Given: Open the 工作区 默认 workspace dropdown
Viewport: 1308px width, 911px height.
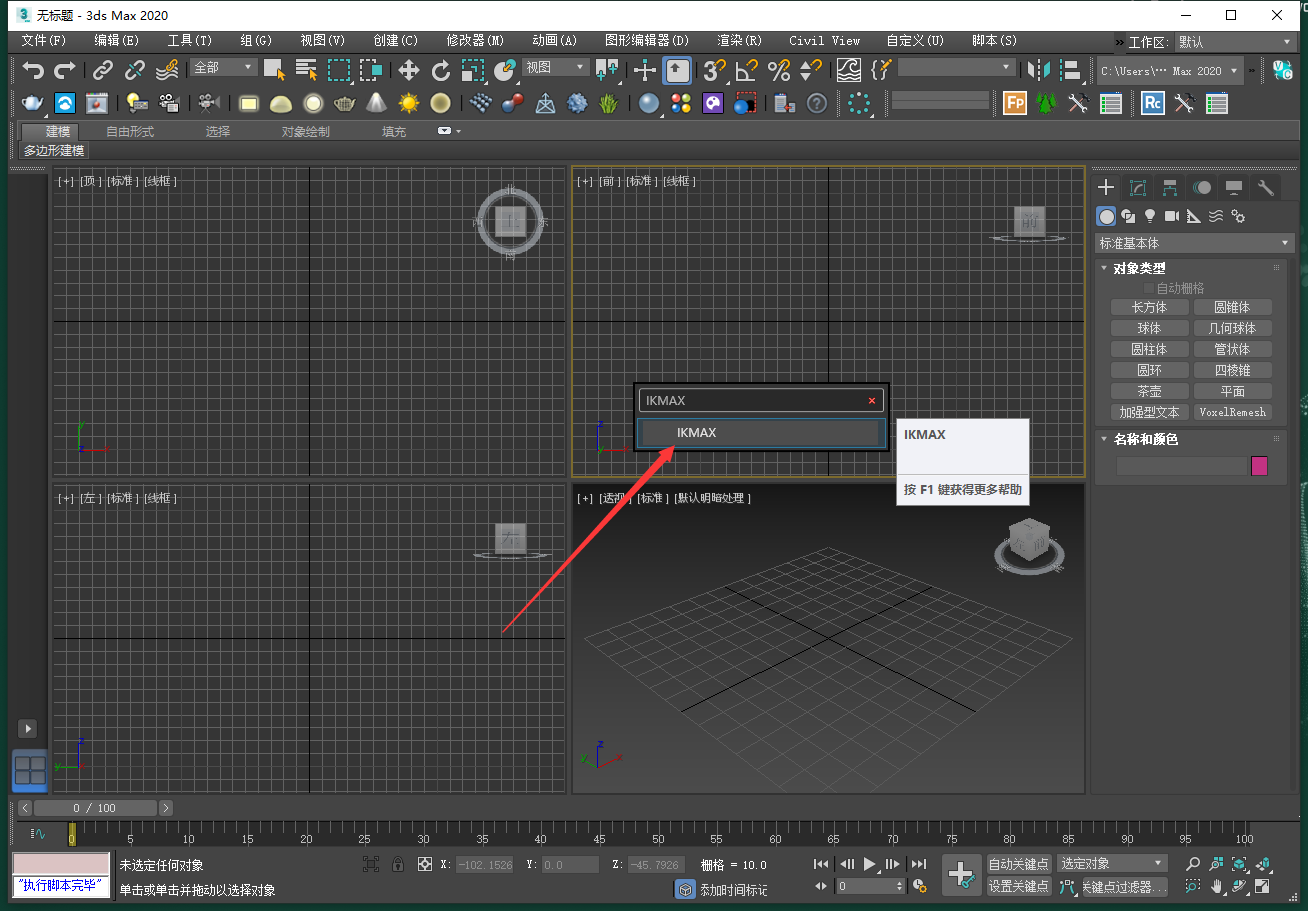Looking at the screenshot, I should (1234, 42).
